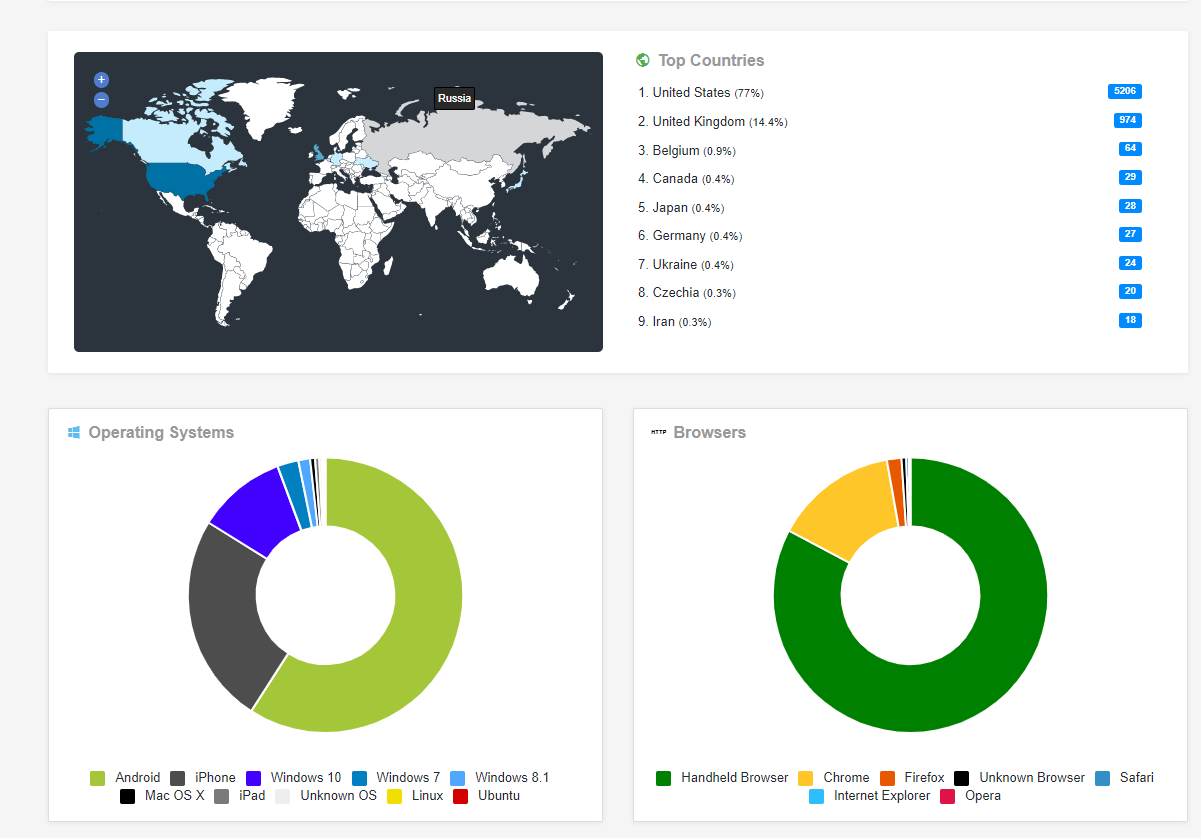Toggle Chrome in the Browsers legend

845,778
